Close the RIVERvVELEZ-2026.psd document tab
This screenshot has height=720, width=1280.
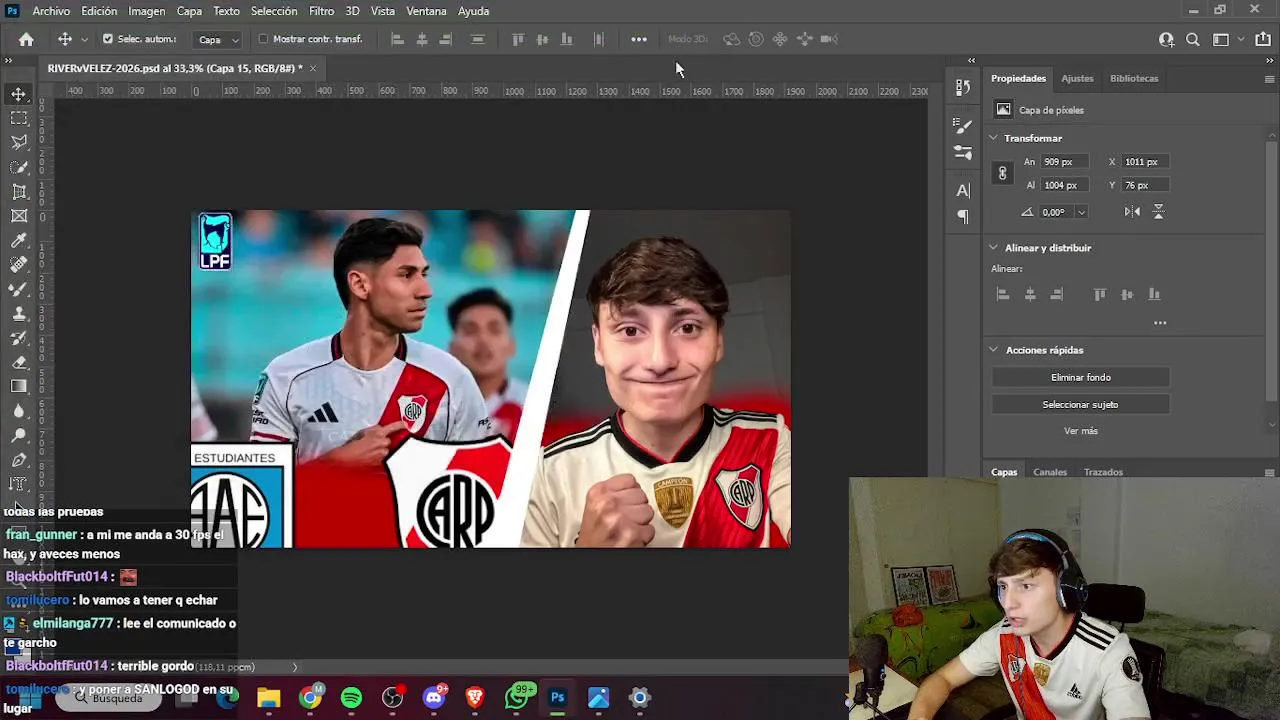tap(313, 68)
